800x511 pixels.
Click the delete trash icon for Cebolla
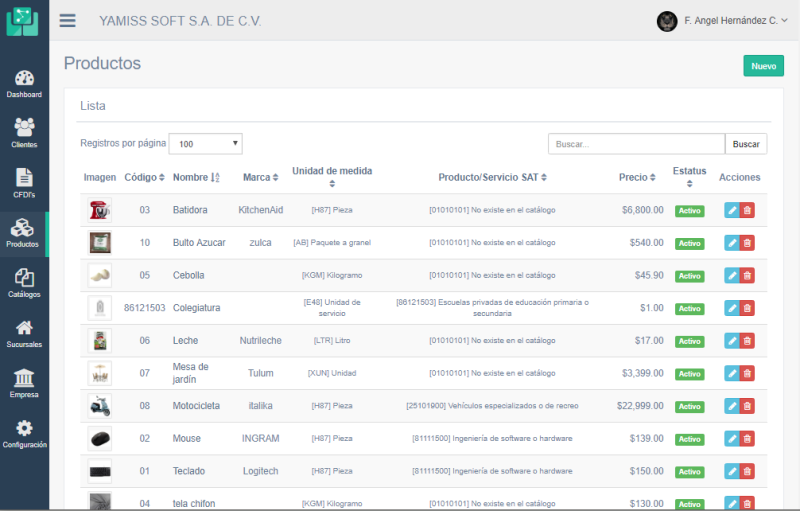748,276
